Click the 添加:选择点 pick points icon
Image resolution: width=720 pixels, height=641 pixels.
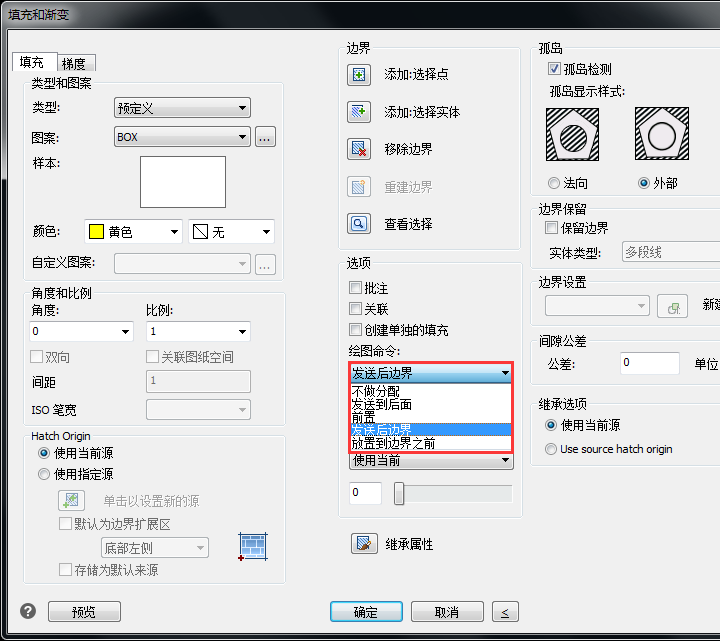click(359, 74)
